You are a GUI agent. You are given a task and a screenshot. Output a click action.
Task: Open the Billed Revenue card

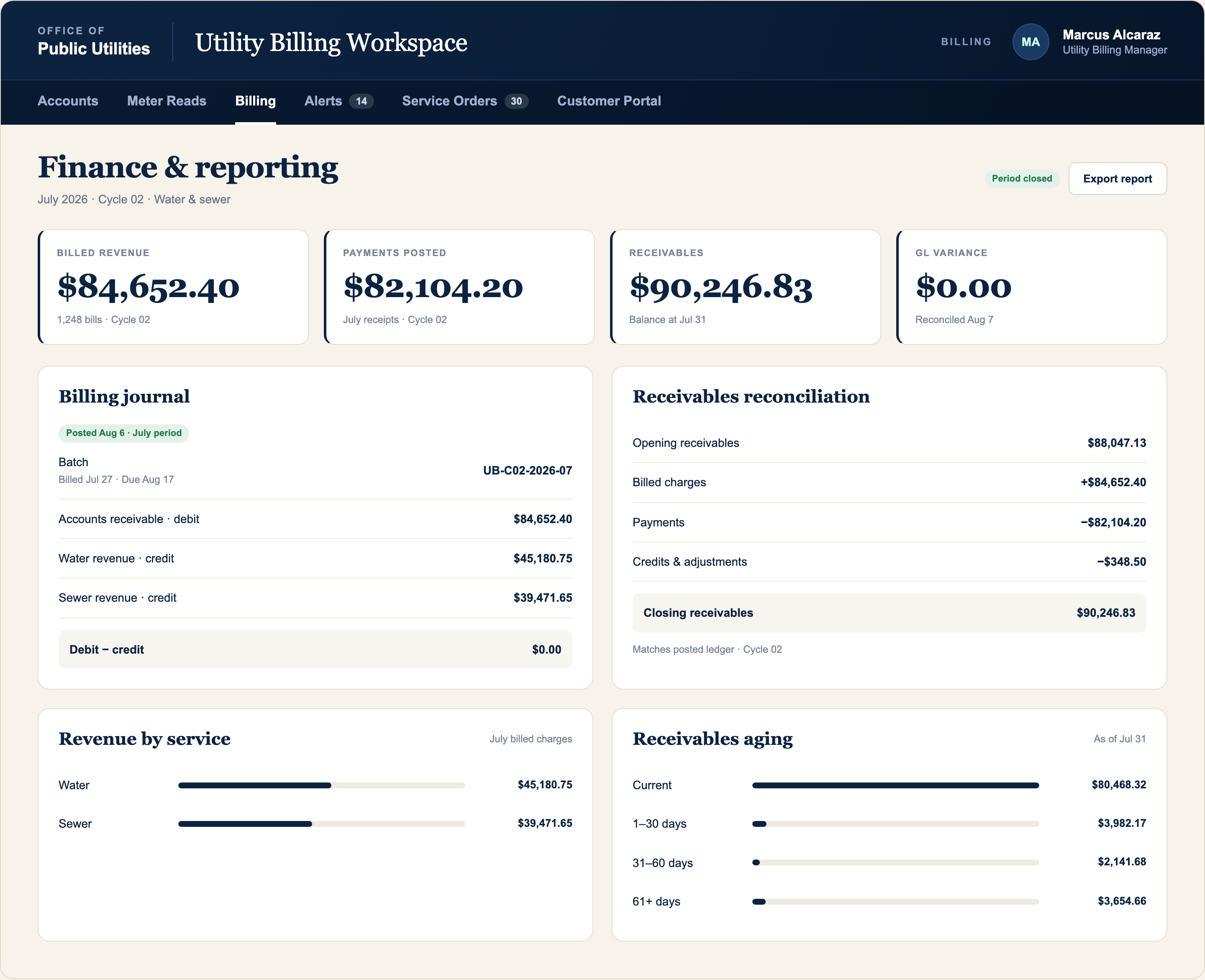tap(173, 287)
